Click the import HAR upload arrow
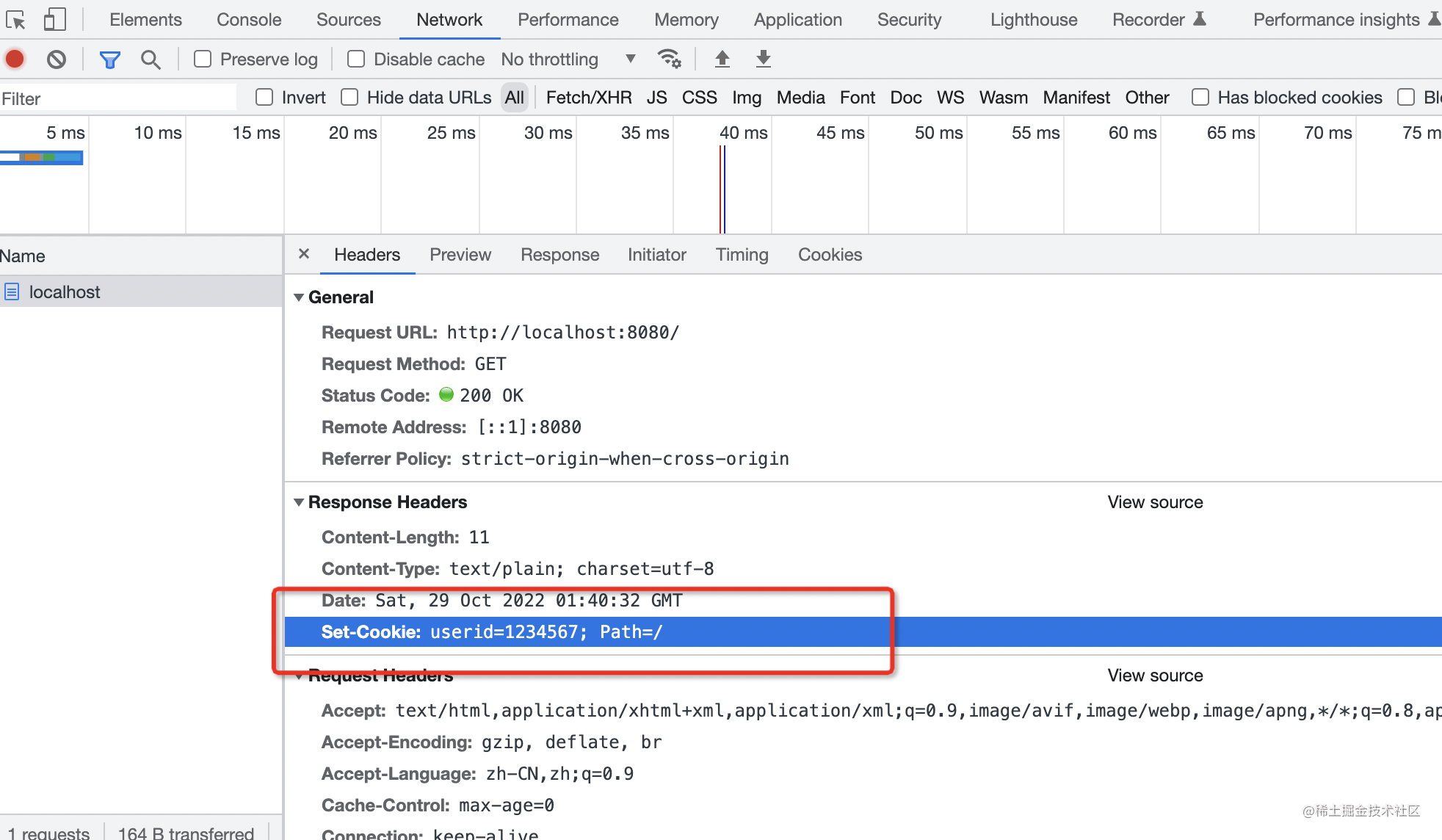Screen dimensions: 1442x840 722,59
